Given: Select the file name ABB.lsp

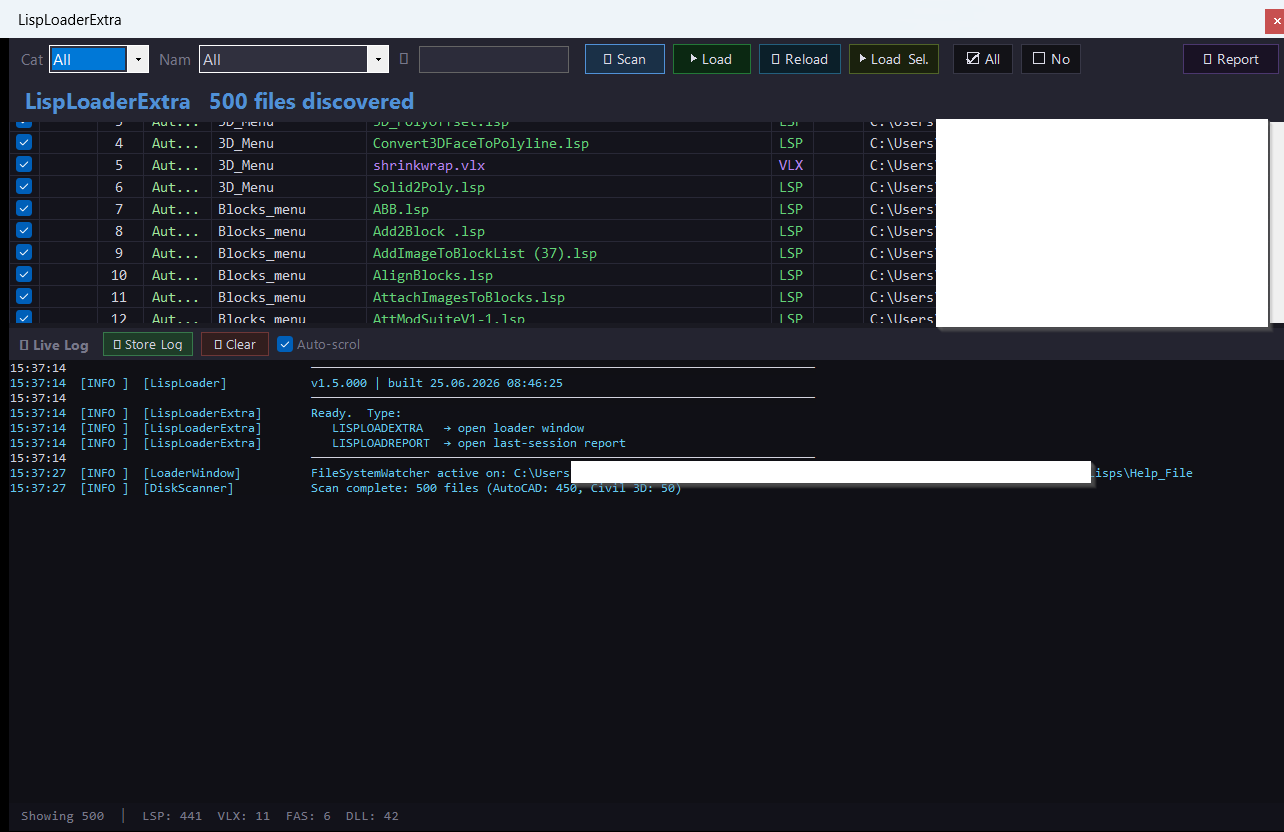Looking at the screenshot, I should [x=401, y=209].
